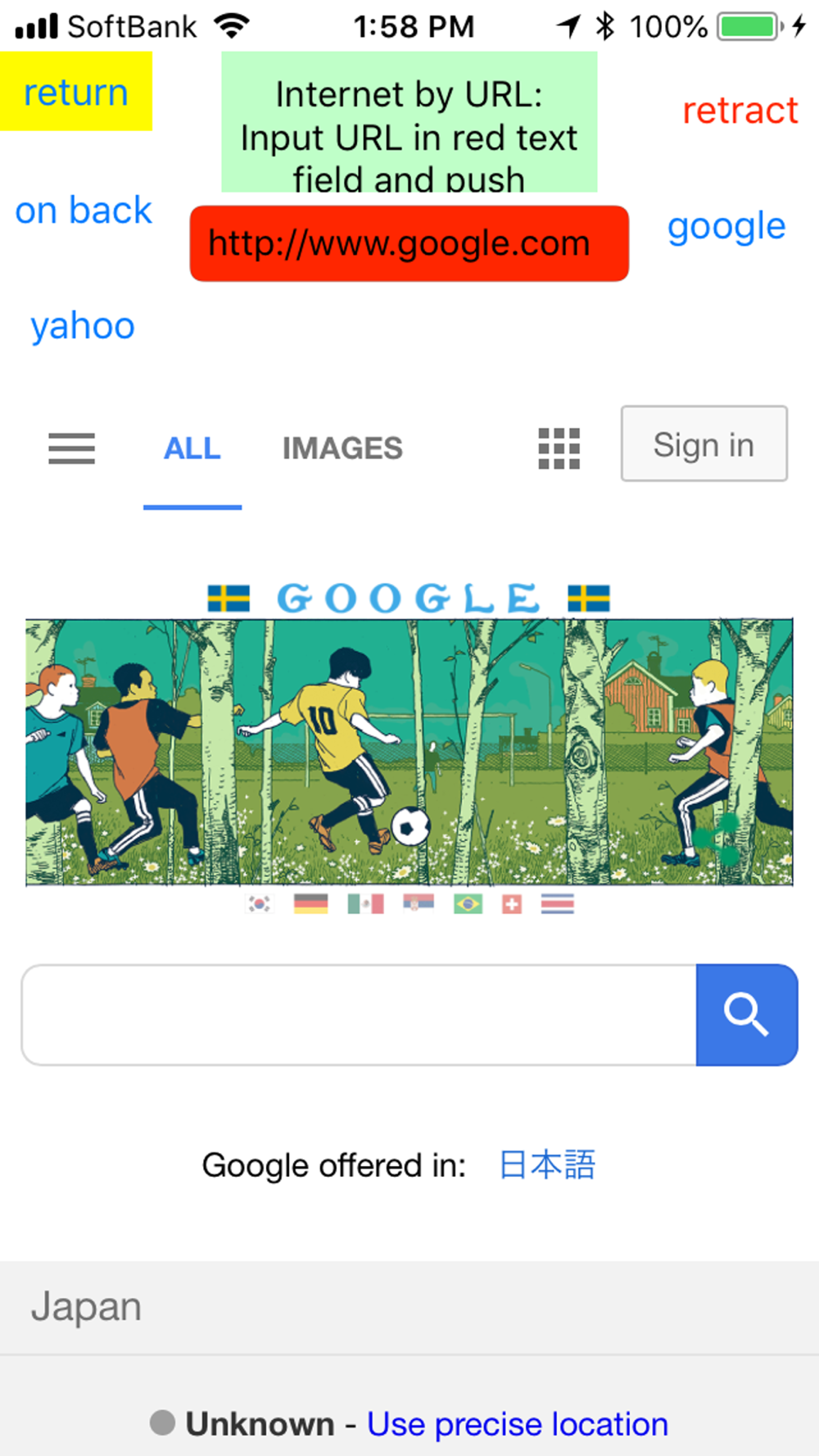Tap the yellow return button

point(76,91)
